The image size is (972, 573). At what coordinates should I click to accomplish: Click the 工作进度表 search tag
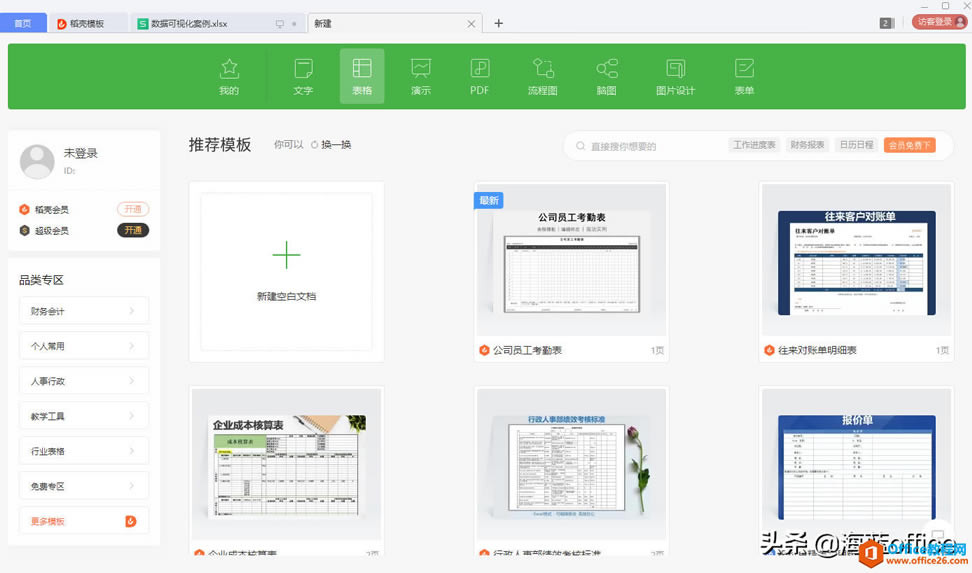point(754,145)
